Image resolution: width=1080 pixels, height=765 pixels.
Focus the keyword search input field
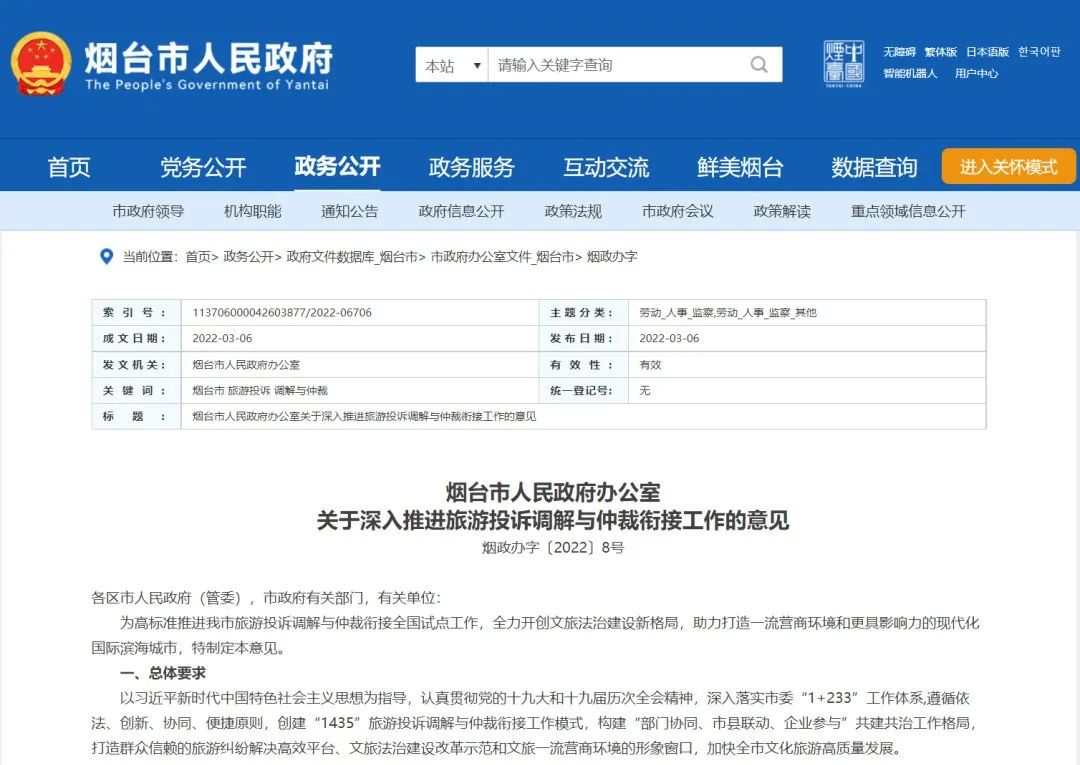(620, 65)
